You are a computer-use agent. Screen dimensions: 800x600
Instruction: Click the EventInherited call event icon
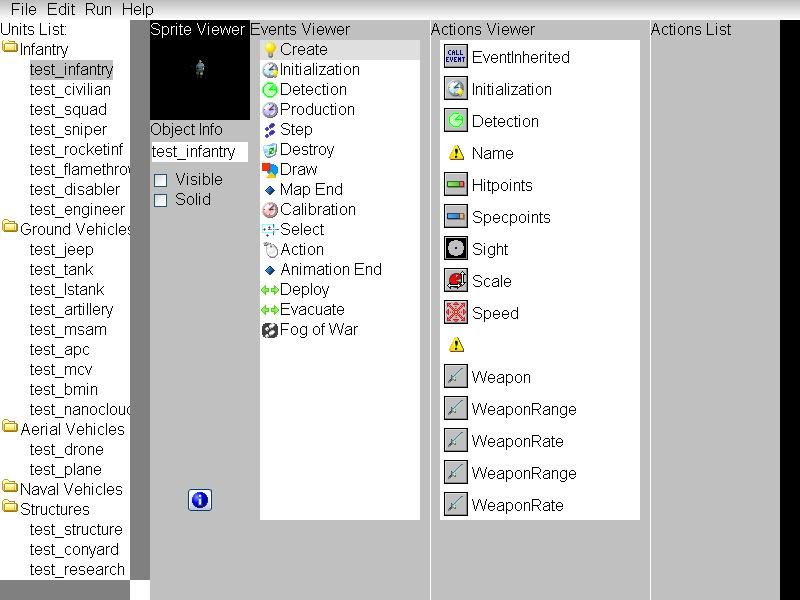pyautogui.click(x=455, y=57)
